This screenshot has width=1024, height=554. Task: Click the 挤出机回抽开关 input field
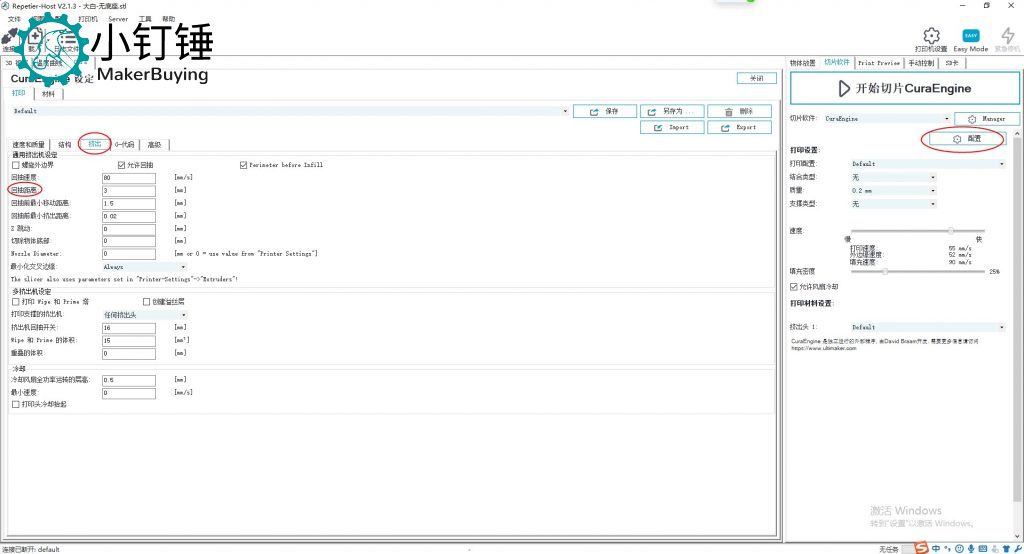tap(129, 327)
